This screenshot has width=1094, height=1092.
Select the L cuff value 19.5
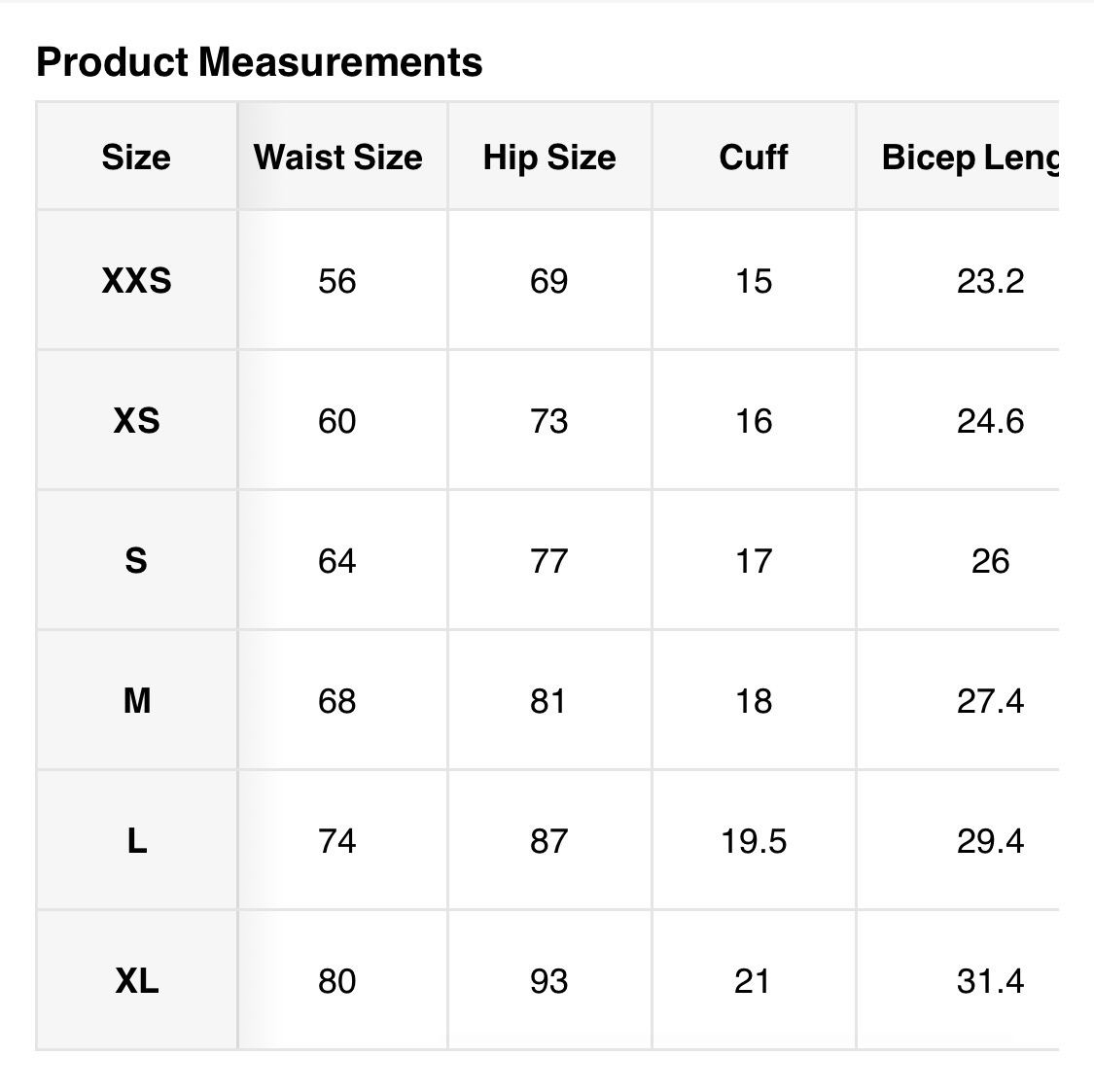click(754, 841)
